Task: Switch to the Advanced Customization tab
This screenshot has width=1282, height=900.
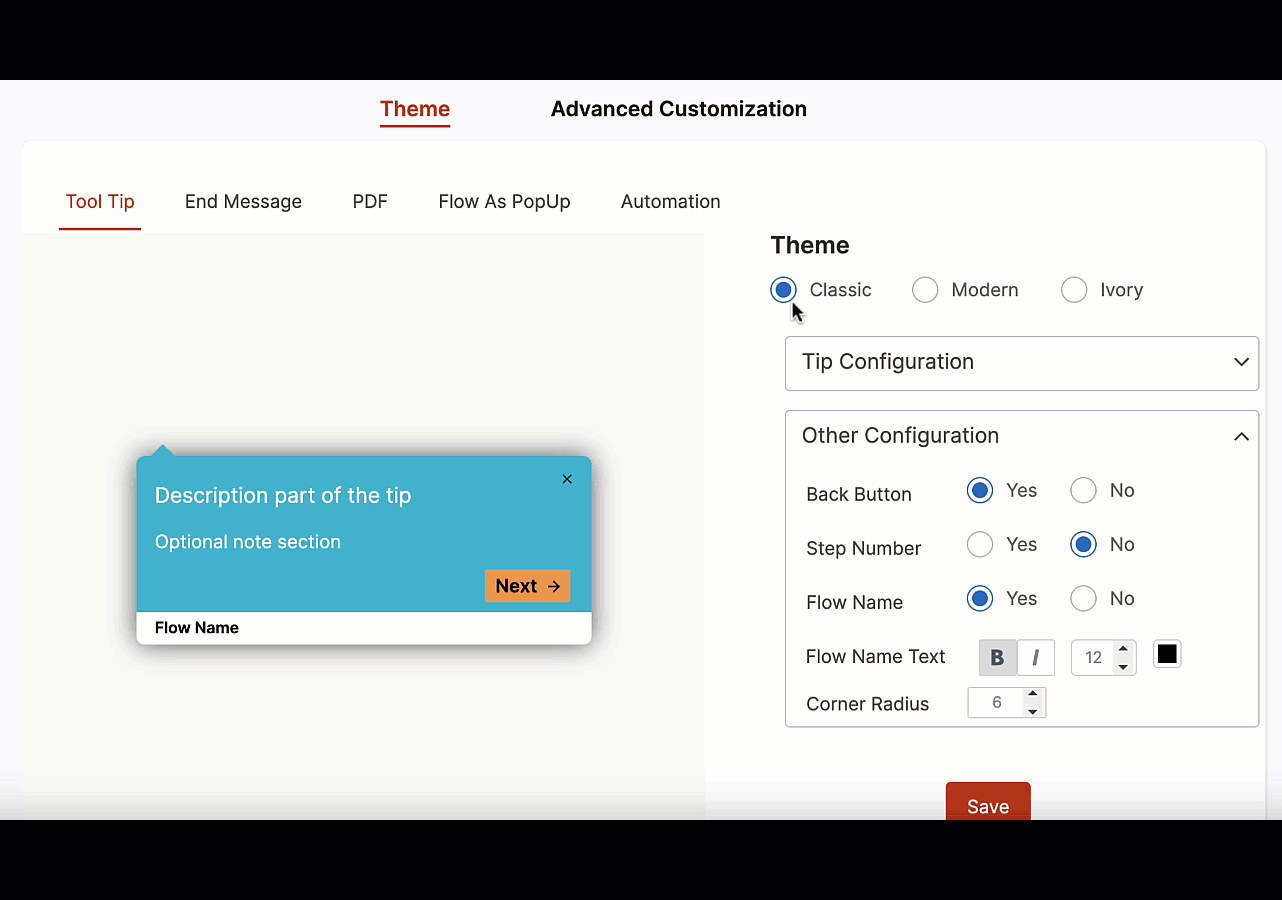Action: click(x=679, y=109)
